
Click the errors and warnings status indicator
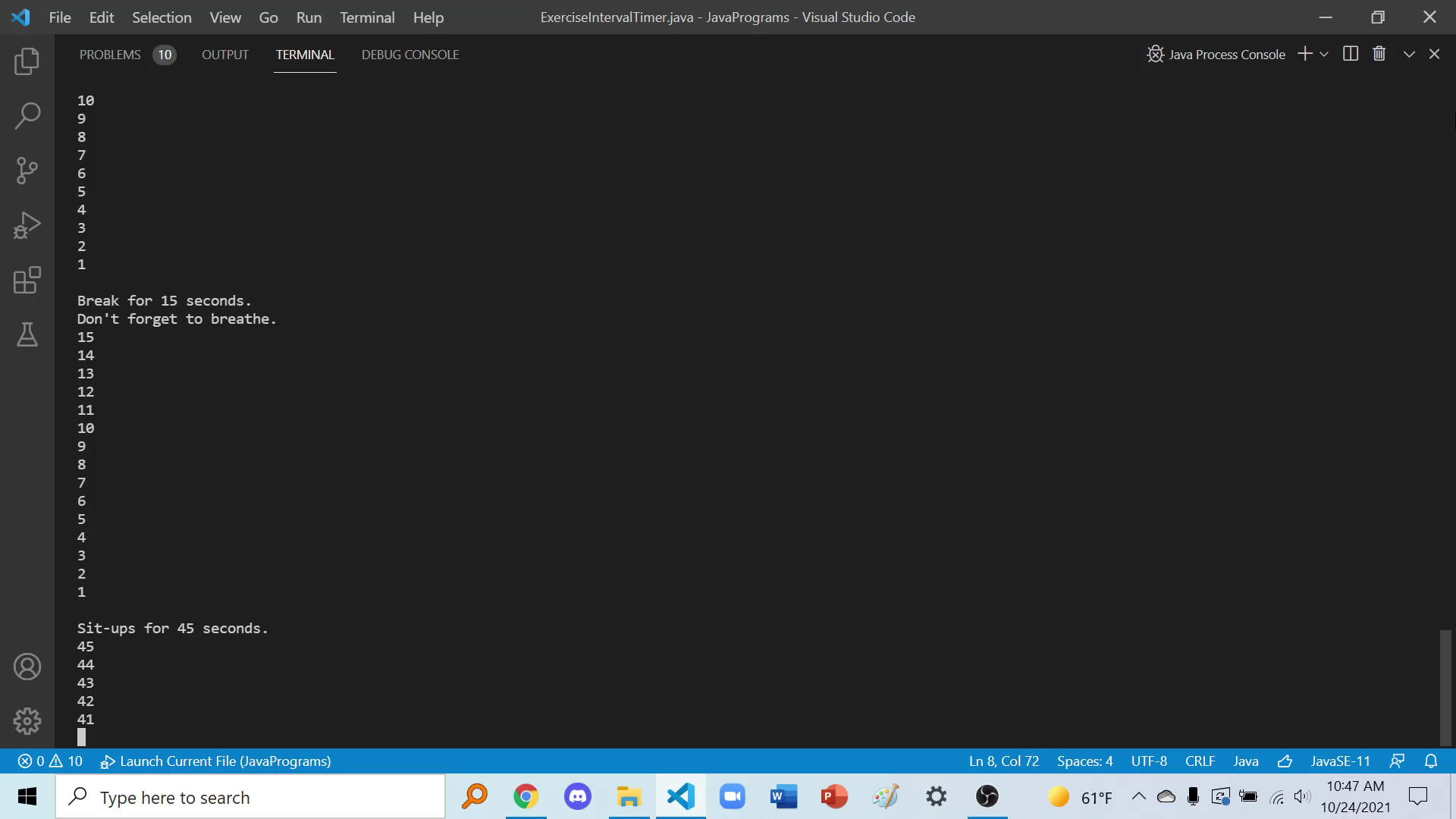point(50,761)
